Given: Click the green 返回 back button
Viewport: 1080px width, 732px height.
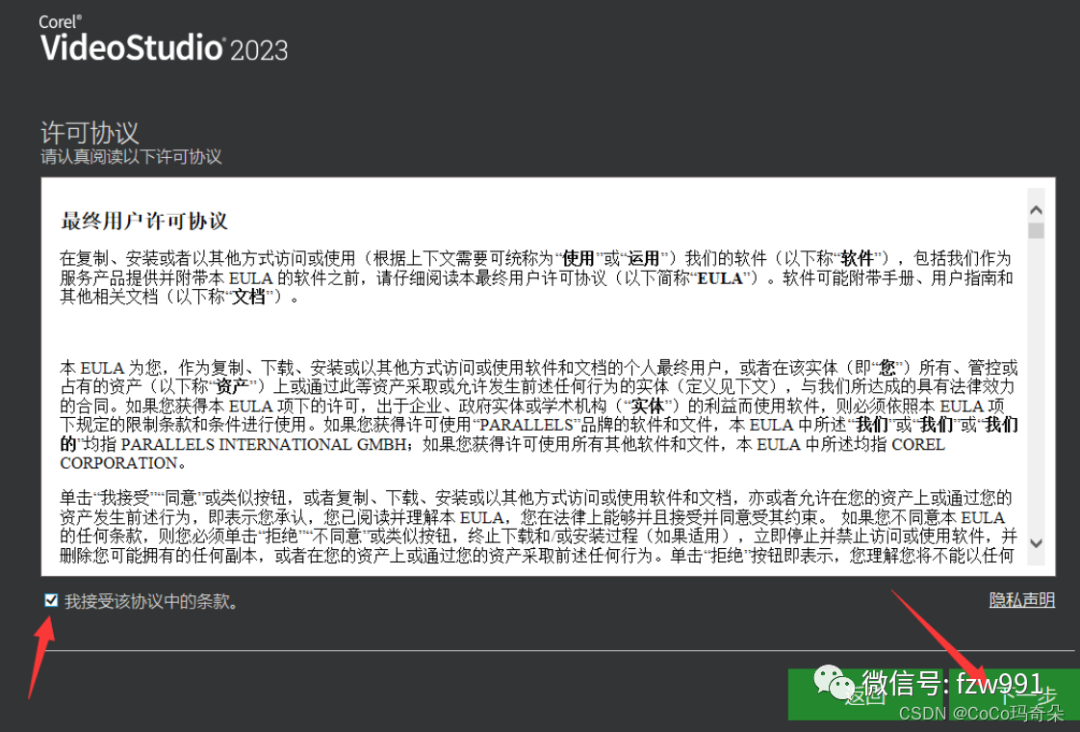Looking at the screenshot, I should tap(866, 694).
